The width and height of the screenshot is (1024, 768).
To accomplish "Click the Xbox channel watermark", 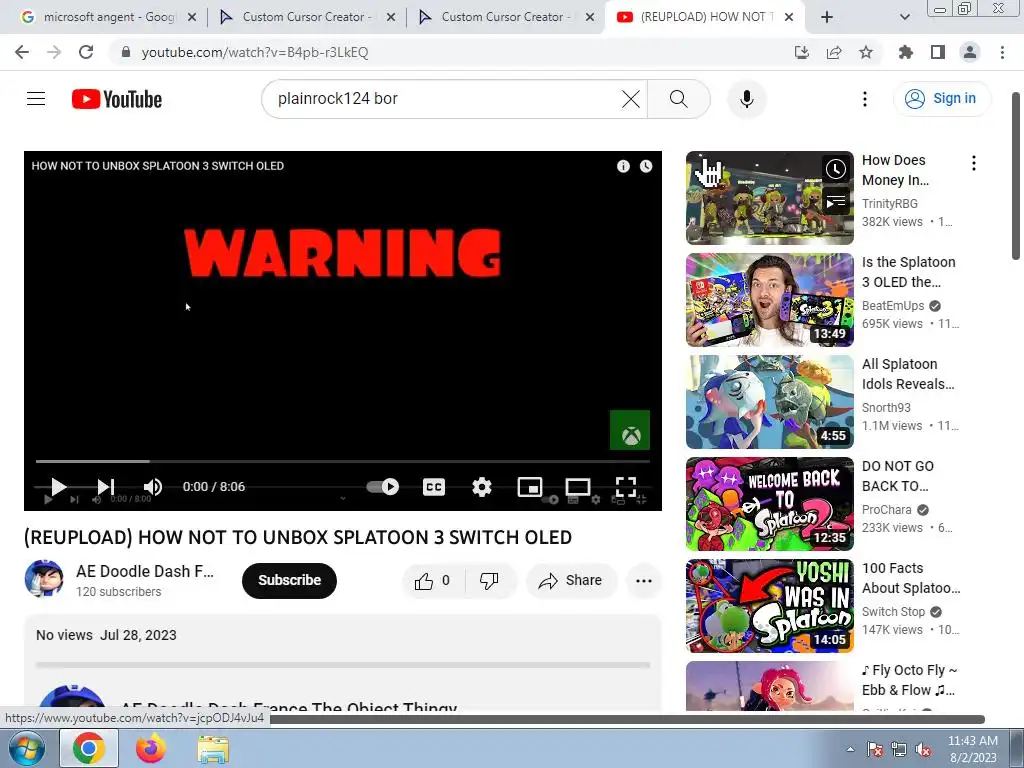I will pyautogui.click(x=630, y=430).
